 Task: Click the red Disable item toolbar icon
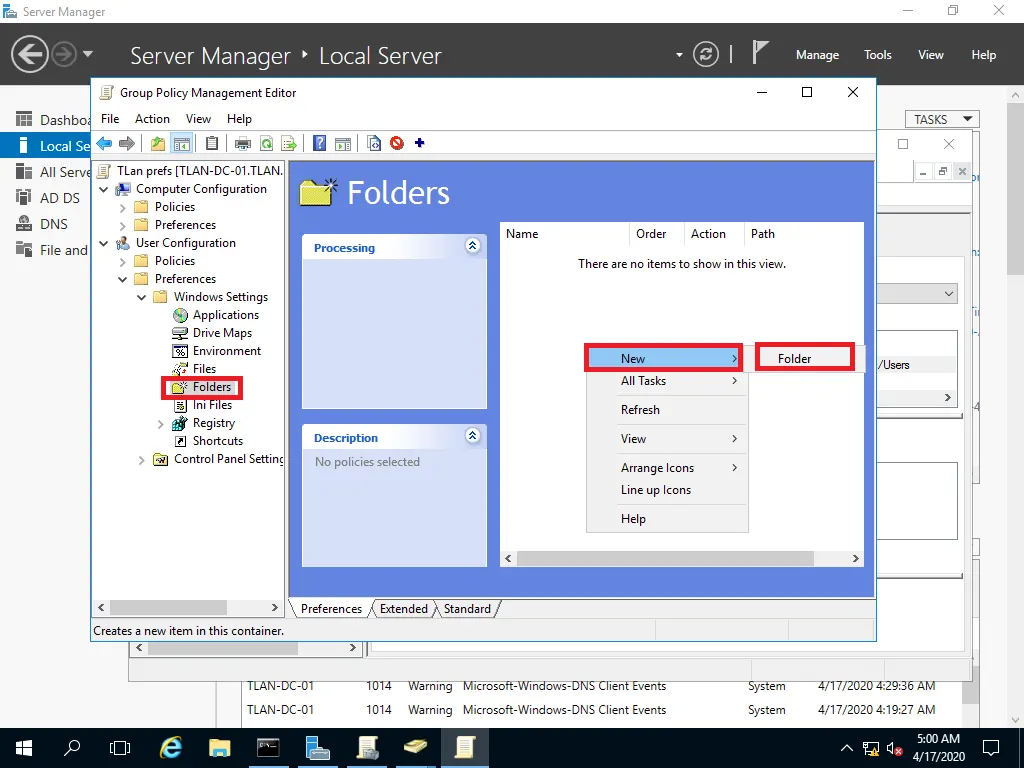pos(396,142)
